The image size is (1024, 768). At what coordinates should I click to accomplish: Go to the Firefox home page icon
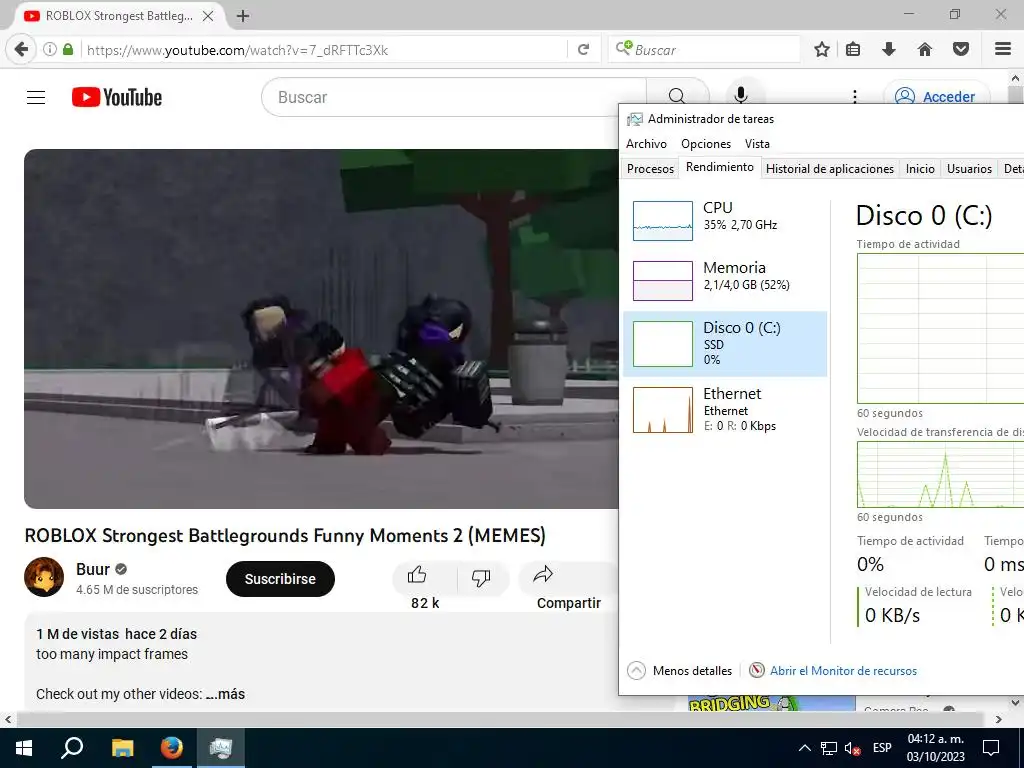tap(925, 50)
